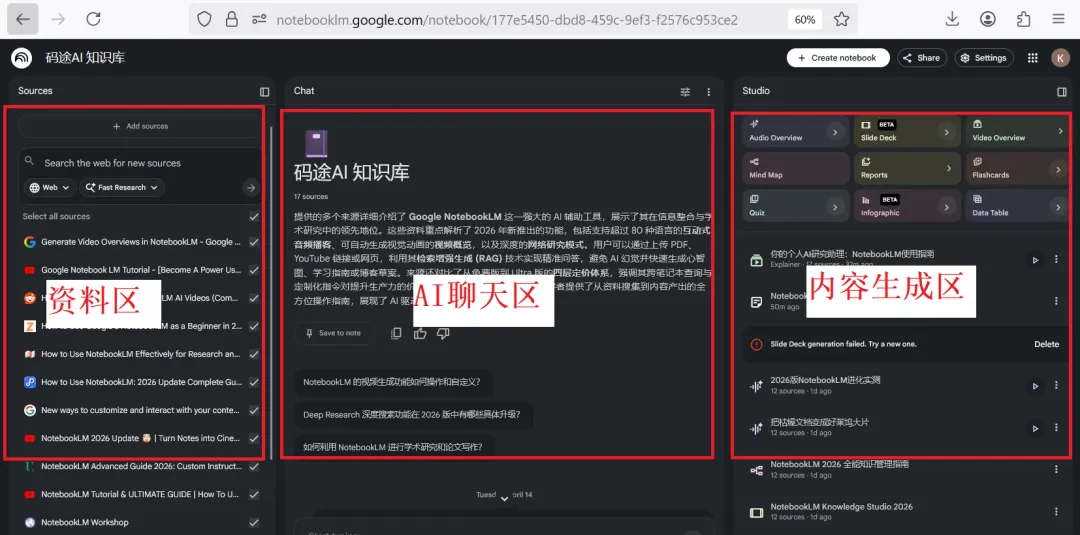Expand Data Table options chevron
The width and height of the screenshot is (1080, 535).
[x=1059, y=206]
